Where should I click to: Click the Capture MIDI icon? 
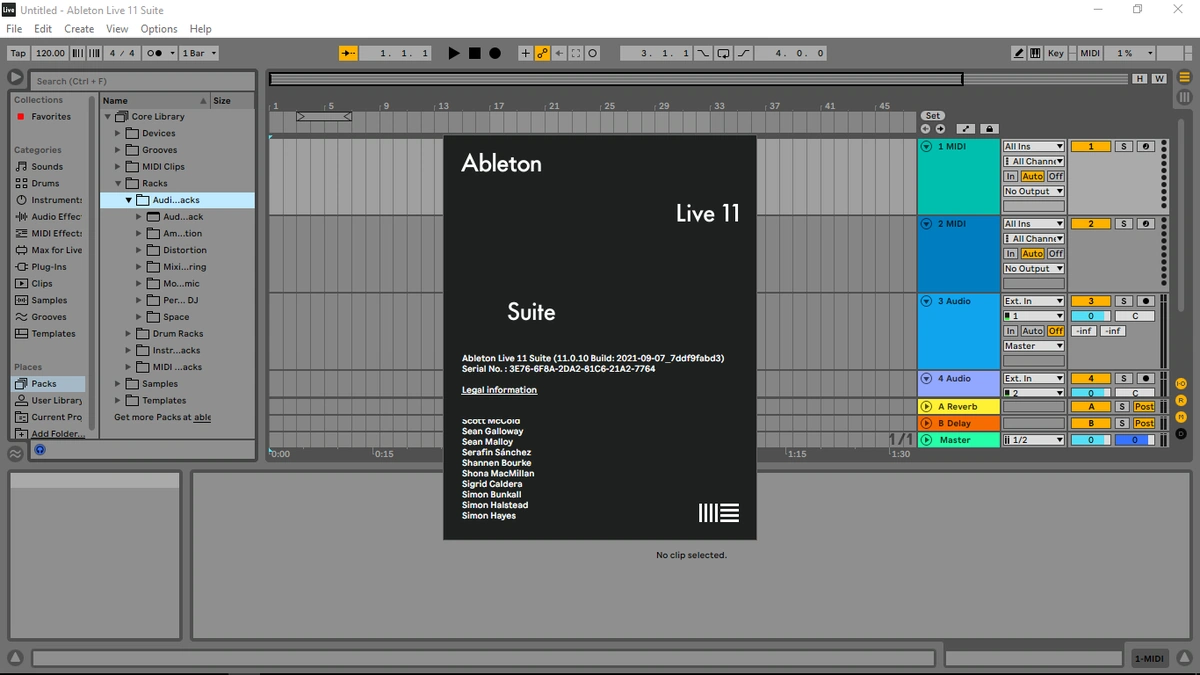tap(576, 53)
